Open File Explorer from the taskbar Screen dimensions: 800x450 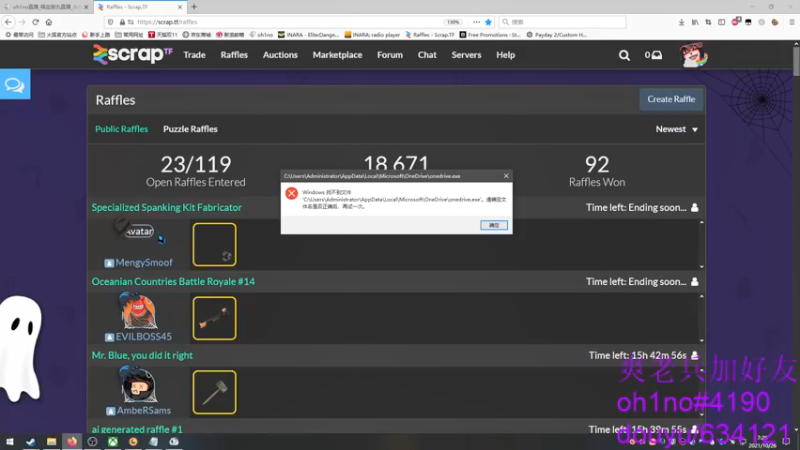click(51, 441)
